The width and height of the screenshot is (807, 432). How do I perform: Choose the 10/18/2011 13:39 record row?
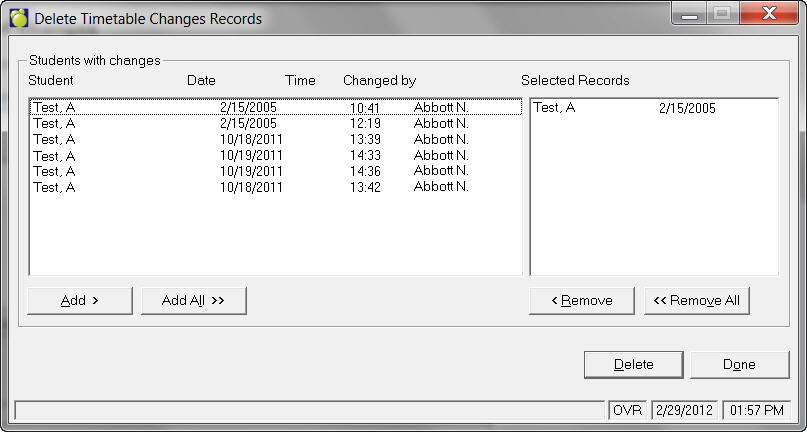(x=250, y=139)
